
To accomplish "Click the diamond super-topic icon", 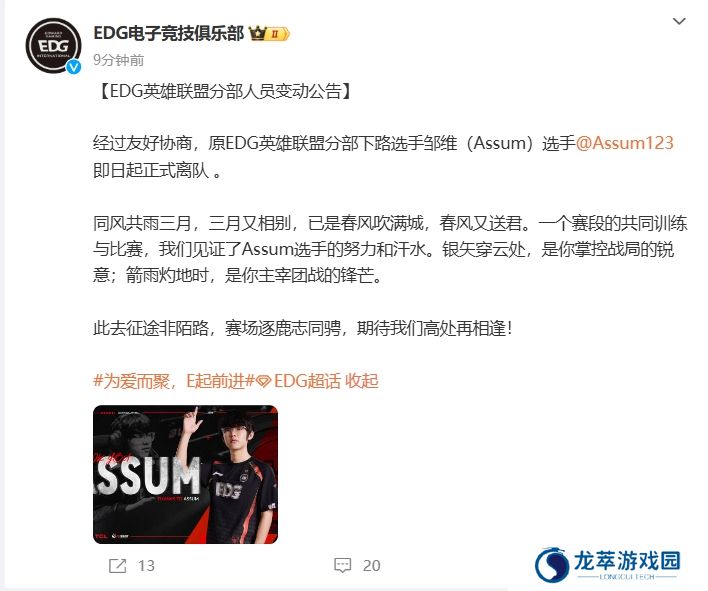I will click(264, 382).
